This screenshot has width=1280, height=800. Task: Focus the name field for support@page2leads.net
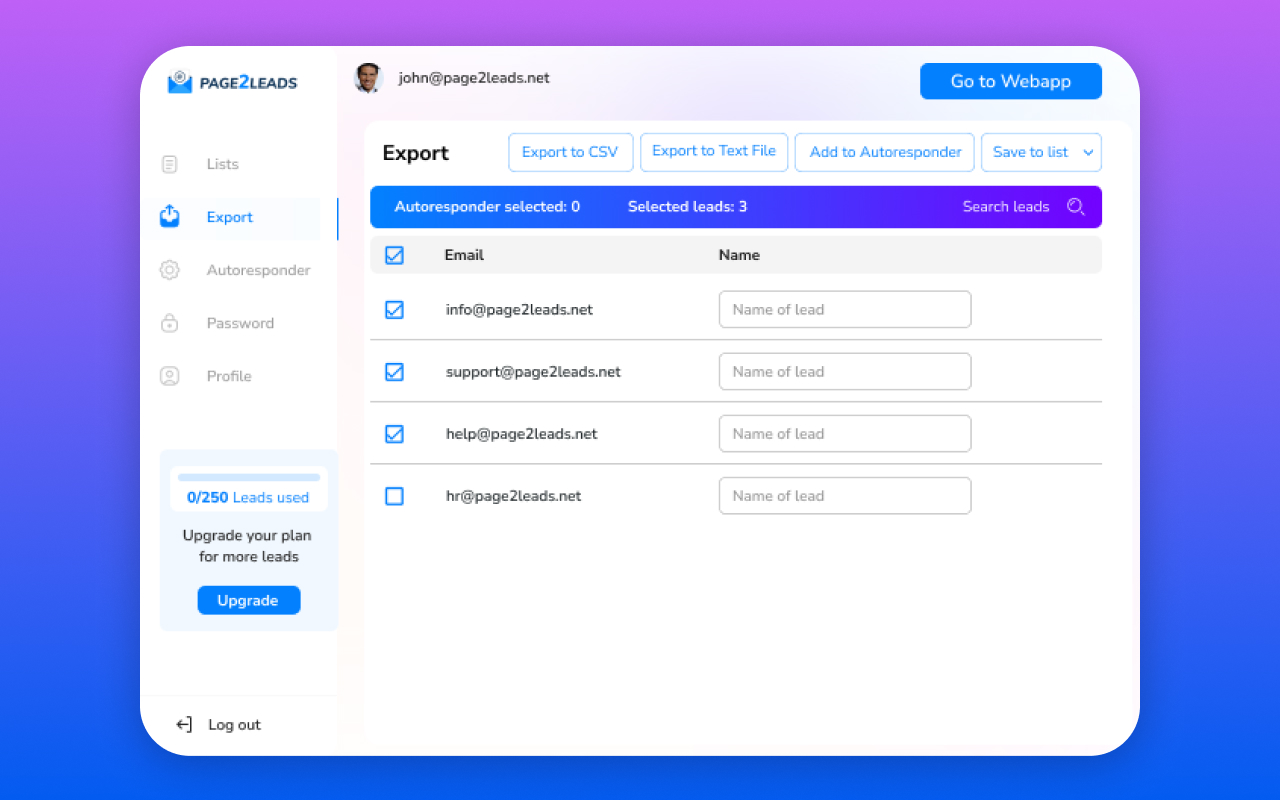pyautogui.click(x=845, y=372)
